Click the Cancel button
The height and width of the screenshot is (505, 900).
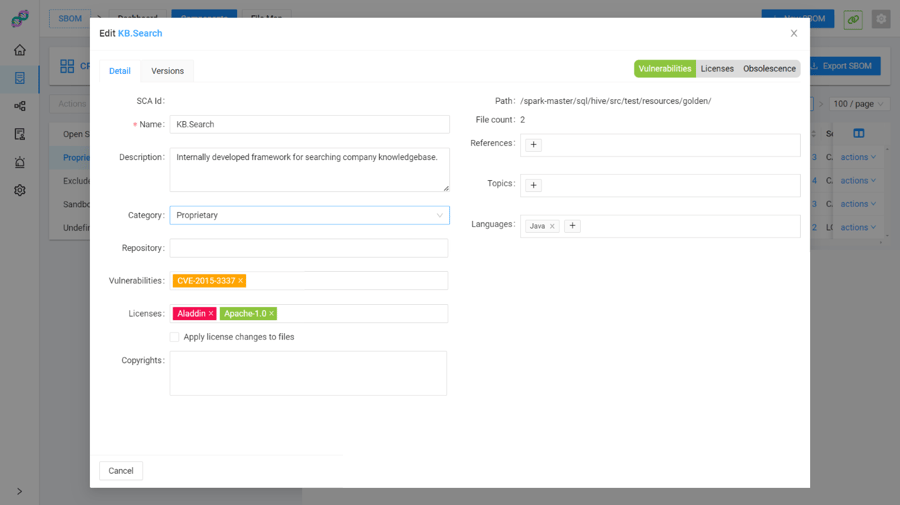pyautogui.click(x=121, y=471)
